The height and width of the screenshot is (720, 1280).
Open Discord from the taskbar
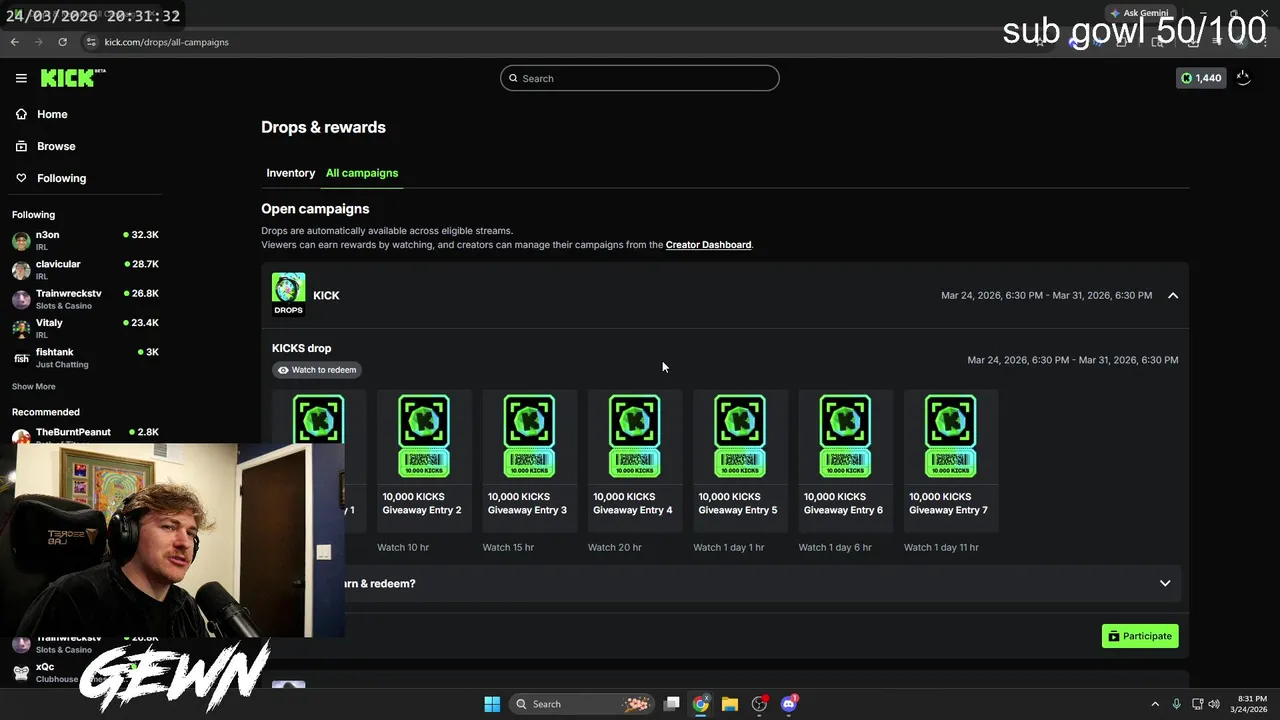click(788, 704)
